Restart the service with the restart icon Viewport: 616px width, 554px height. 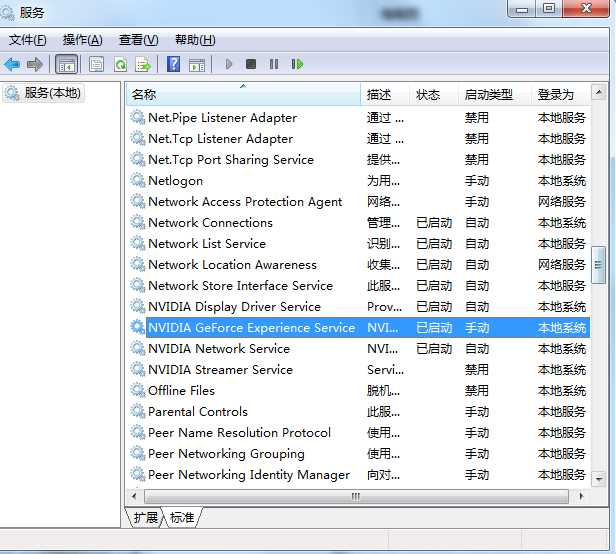(x=297, y=64)
